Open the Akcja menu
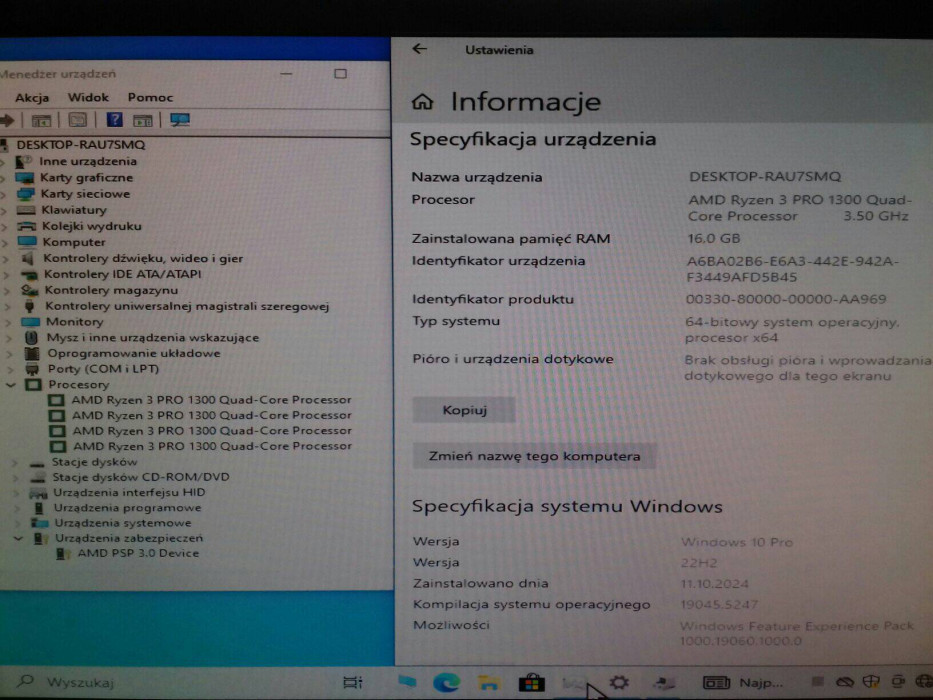The width and height of the screenshot is (933, 700). [32, 98]
